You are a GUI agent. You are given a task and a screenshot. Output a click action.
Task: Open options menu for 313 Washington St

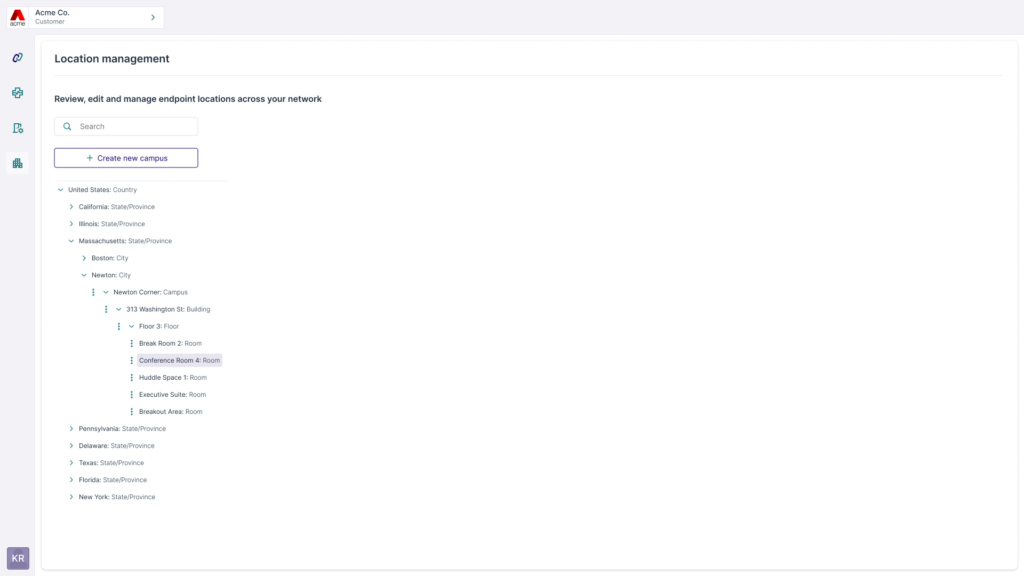pyautogui.click(x=106, y=309)
